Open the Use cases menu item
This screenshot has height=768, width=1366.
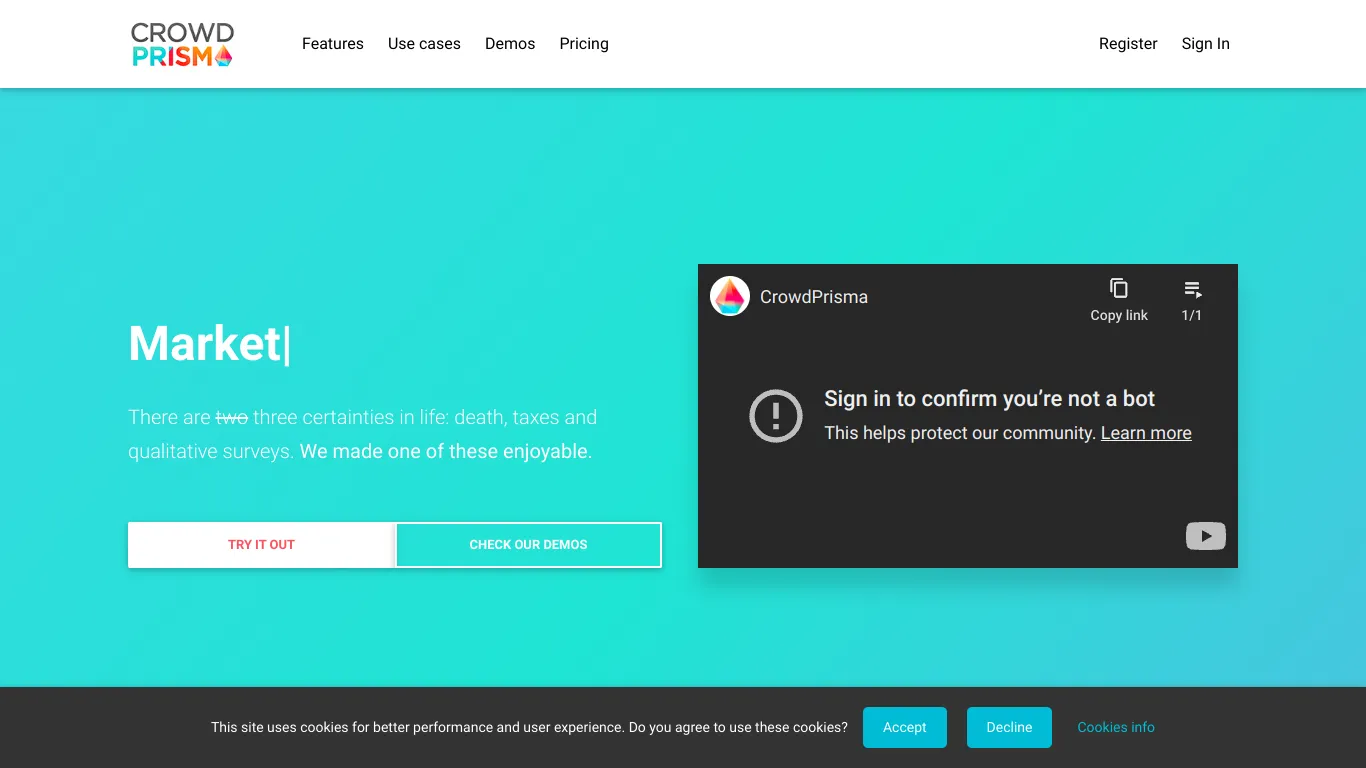[424, 44]
